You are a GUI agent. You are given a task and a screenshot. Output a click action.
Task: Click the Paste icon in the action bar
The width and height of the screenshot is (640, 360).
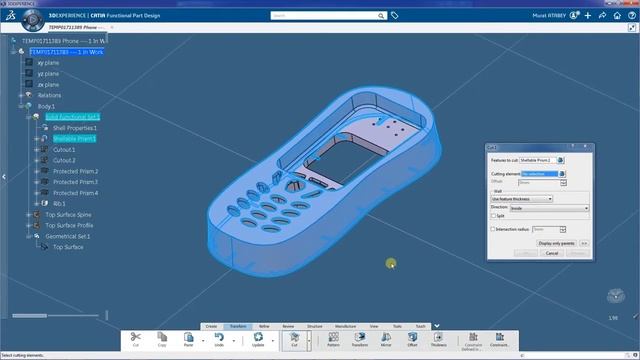pyautogui.click(x=188, y=337)
